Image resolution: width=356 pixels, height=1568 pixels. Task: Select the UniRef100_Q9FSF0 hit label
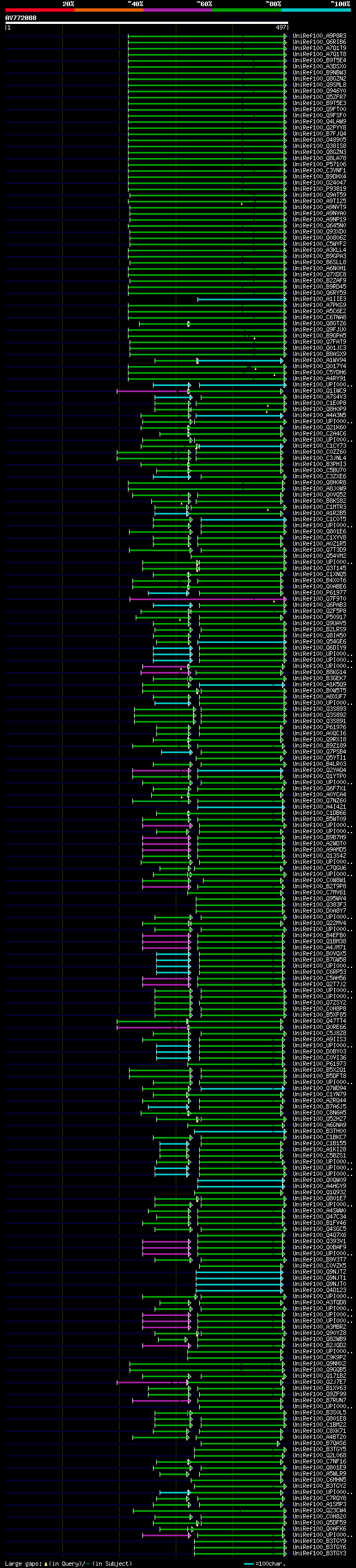point(319,115)
